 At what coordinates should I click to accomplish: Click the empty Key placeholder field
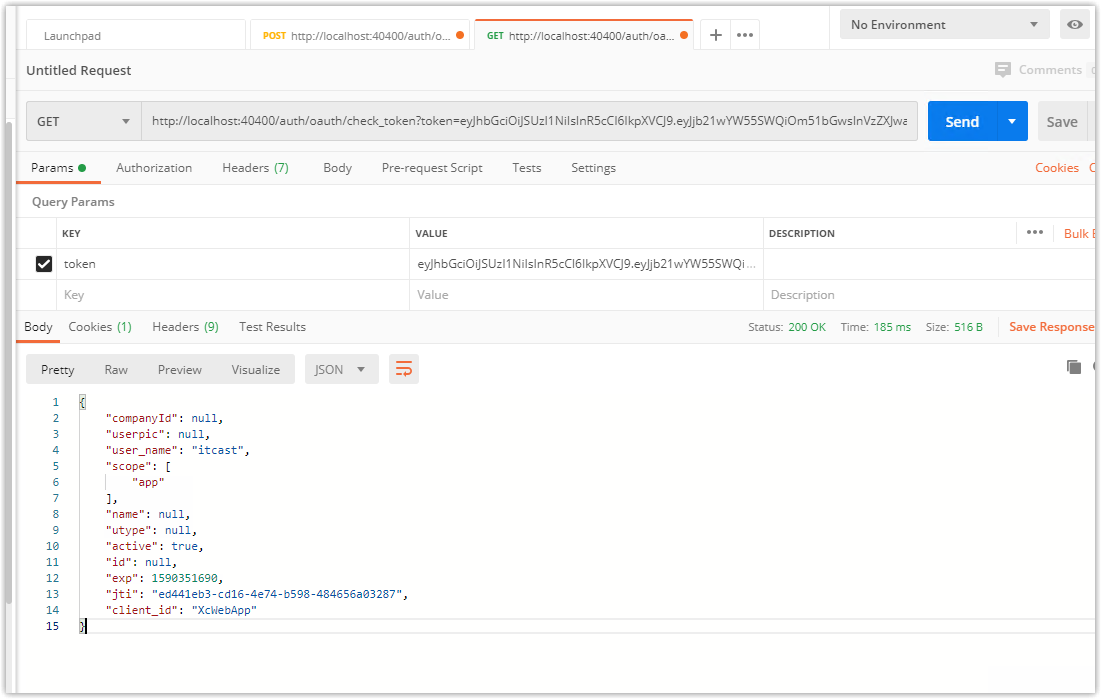tap(233, 295)
